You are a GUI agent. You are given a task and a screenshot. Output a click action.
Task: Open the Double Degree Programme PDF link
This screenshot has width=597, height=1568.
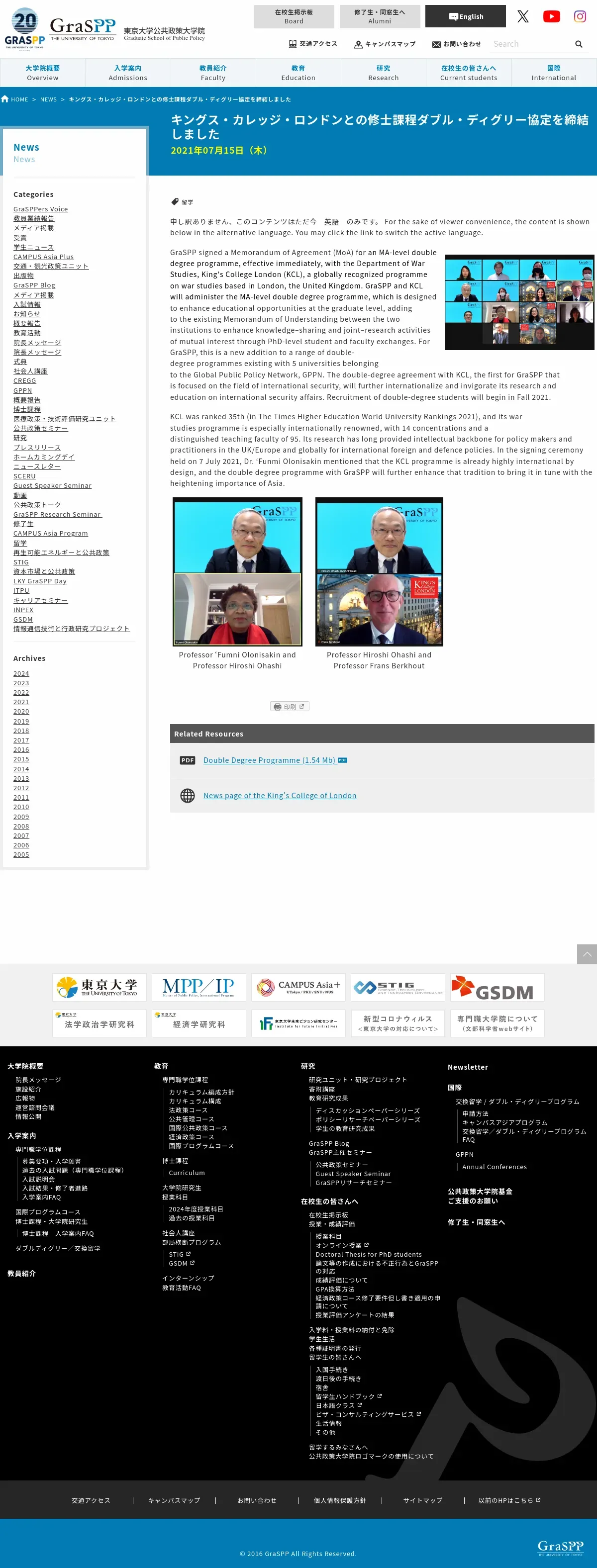(270, 760)
